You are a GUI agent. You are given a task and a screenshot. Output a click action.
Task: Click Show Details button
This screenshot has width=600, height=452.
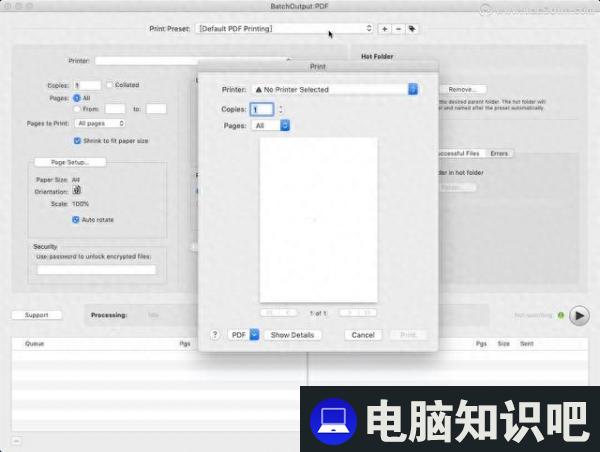(x=292, y=335)
